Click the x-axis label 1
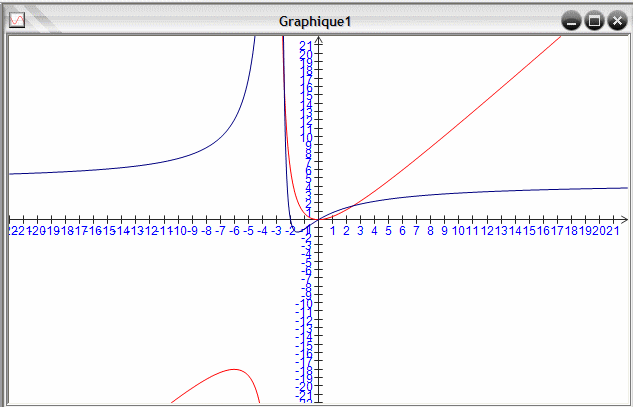The image size is (633, 407). (x=333, y=231)
